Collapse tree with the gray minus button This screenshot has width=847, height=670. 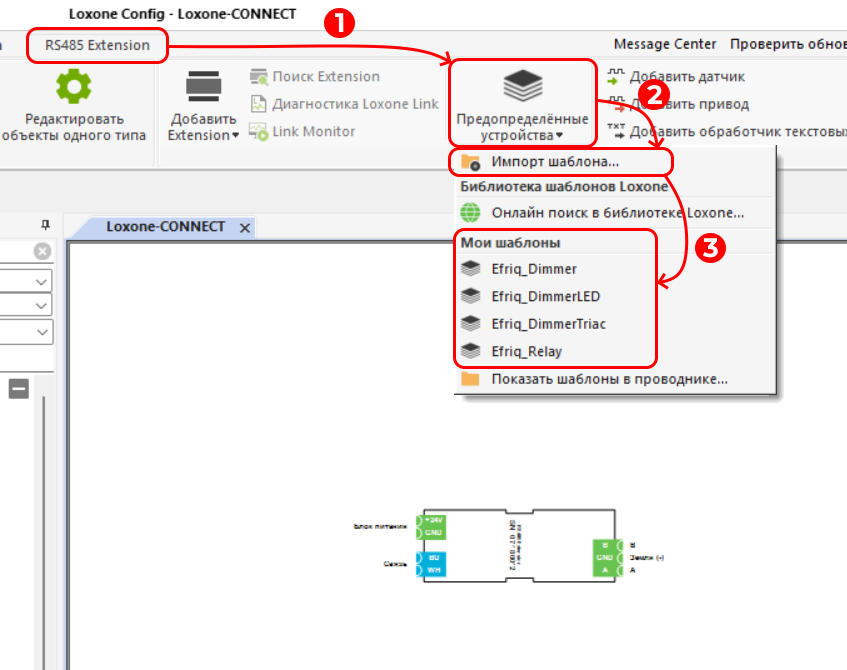pyautogui.click(x=18, y=389)
